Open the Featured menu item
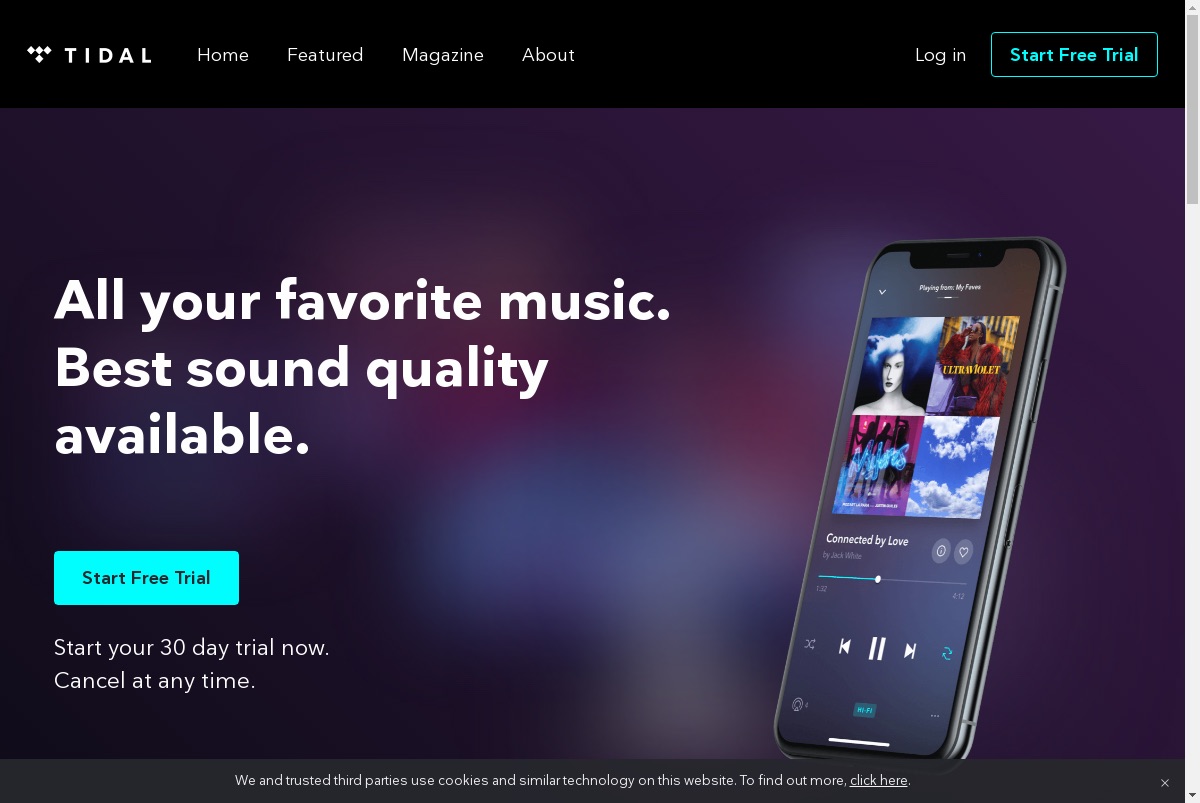The image size is (1200, 803). (325, 55)
